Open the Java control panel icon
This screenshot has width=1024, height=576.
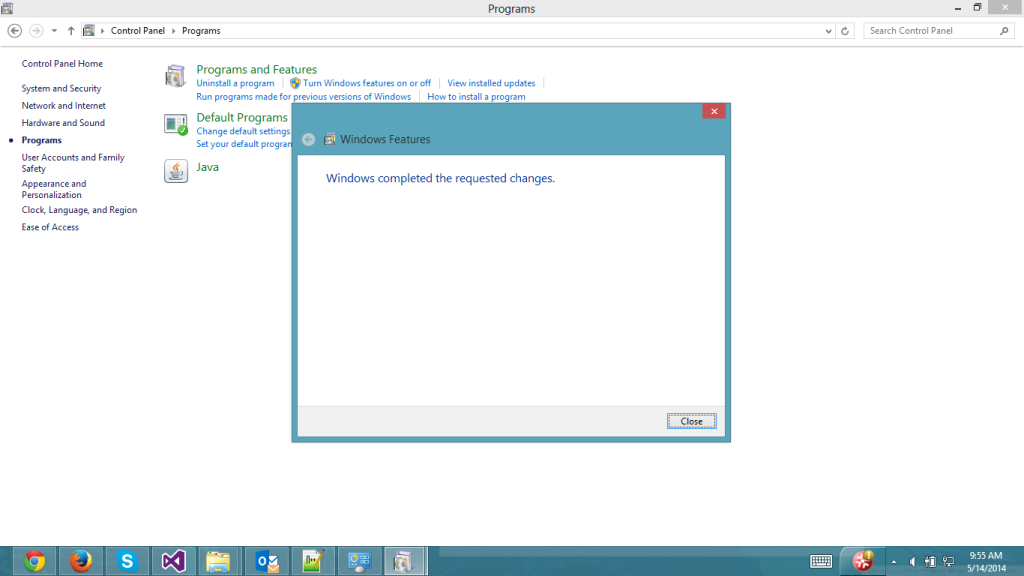point(176,171)
